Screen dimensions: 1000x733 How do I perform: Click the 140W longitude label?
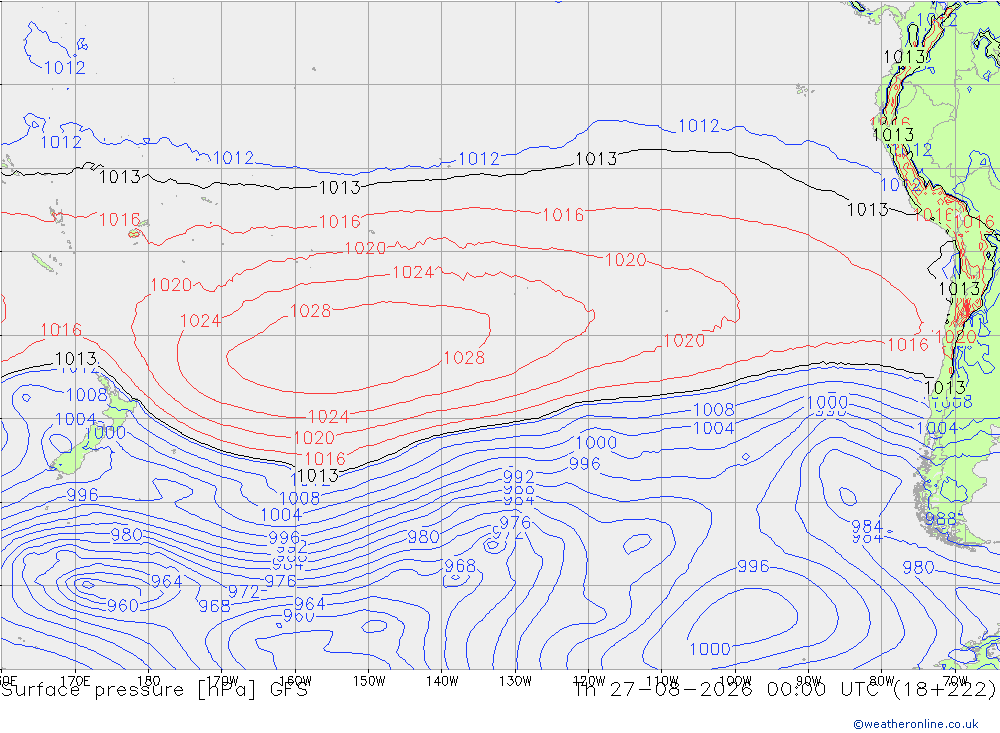442,681
